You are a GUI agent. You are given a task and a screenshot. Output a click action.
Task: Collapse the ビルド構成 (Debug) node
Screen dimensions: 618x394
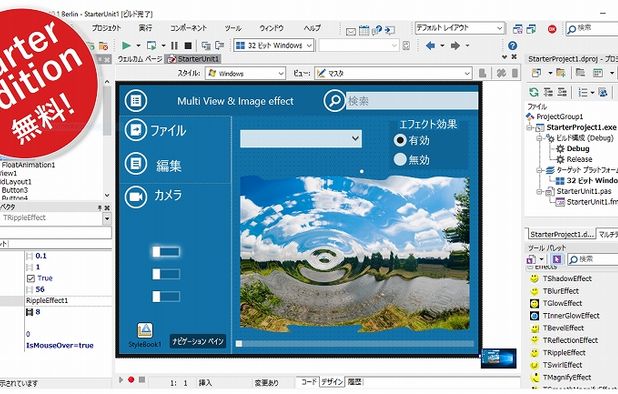[x=539, y=138]
